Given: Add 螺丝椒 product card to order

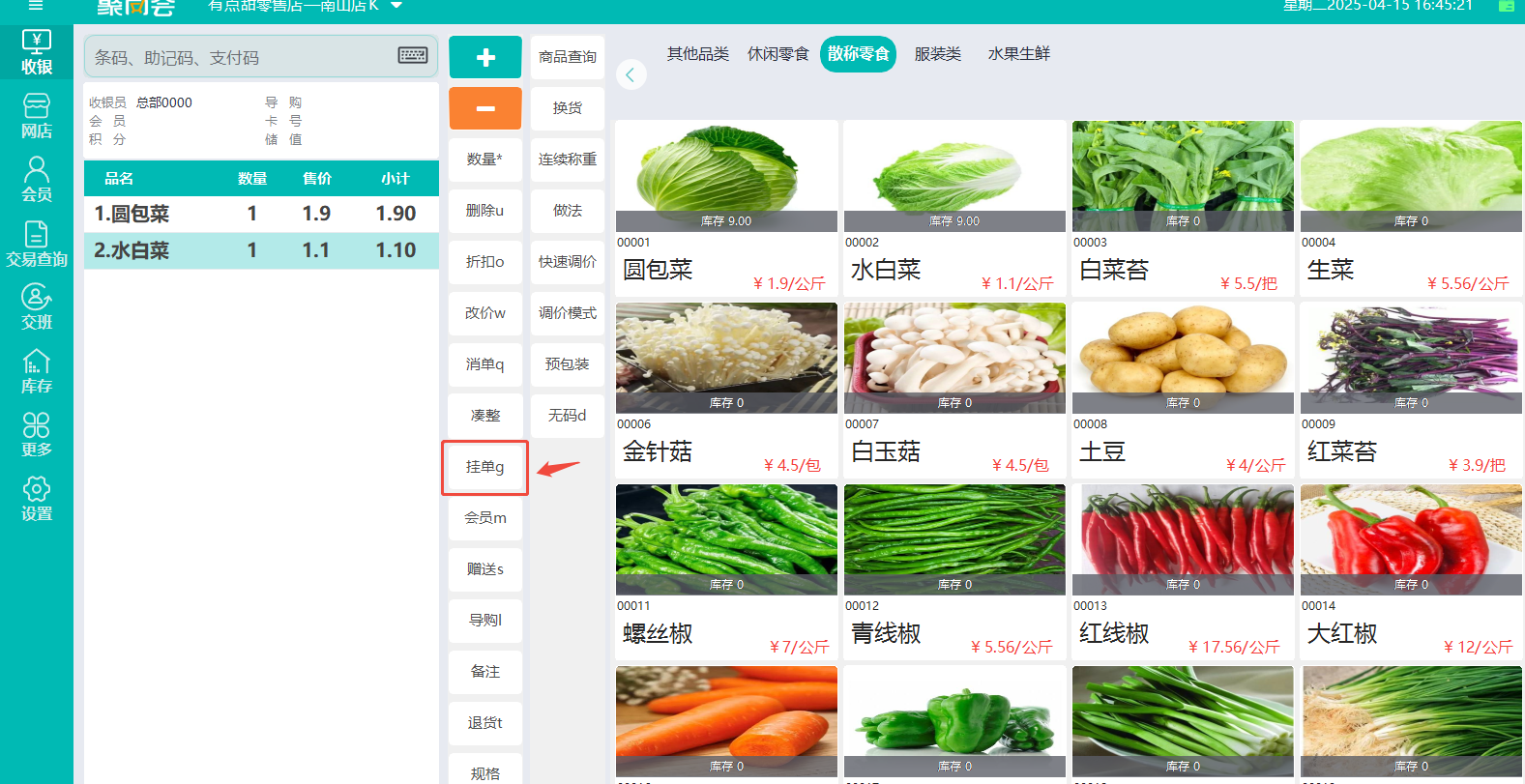Looking at the screenshot, I should coord(726,571).
